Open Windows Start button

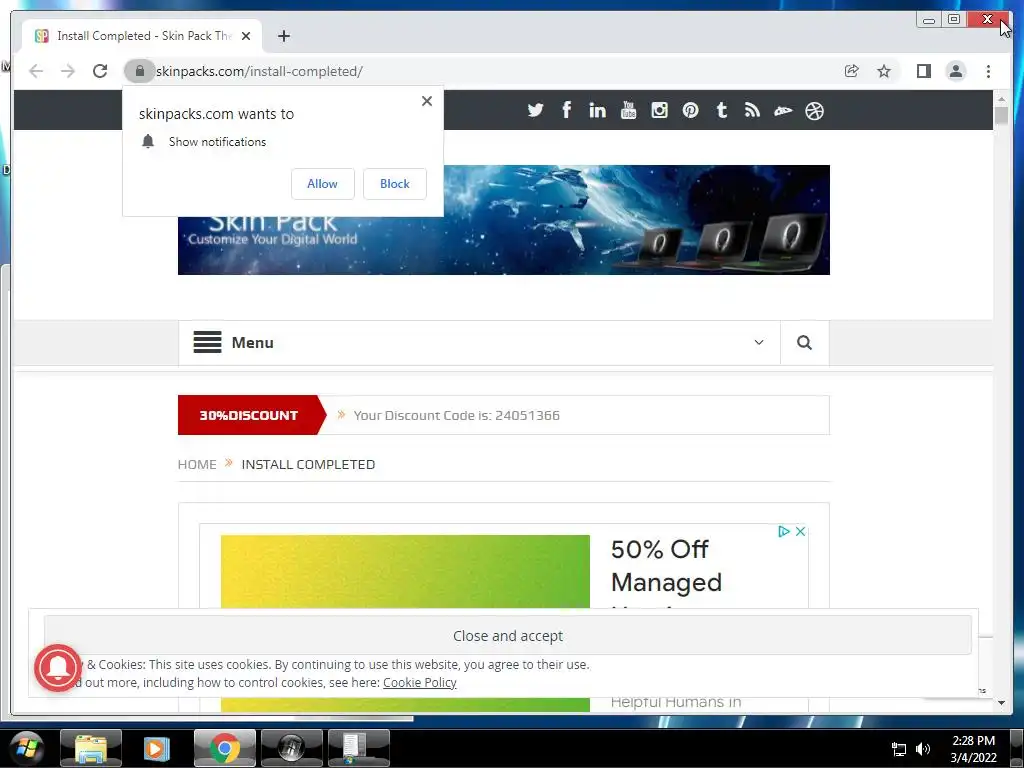[x=26, y=748]
